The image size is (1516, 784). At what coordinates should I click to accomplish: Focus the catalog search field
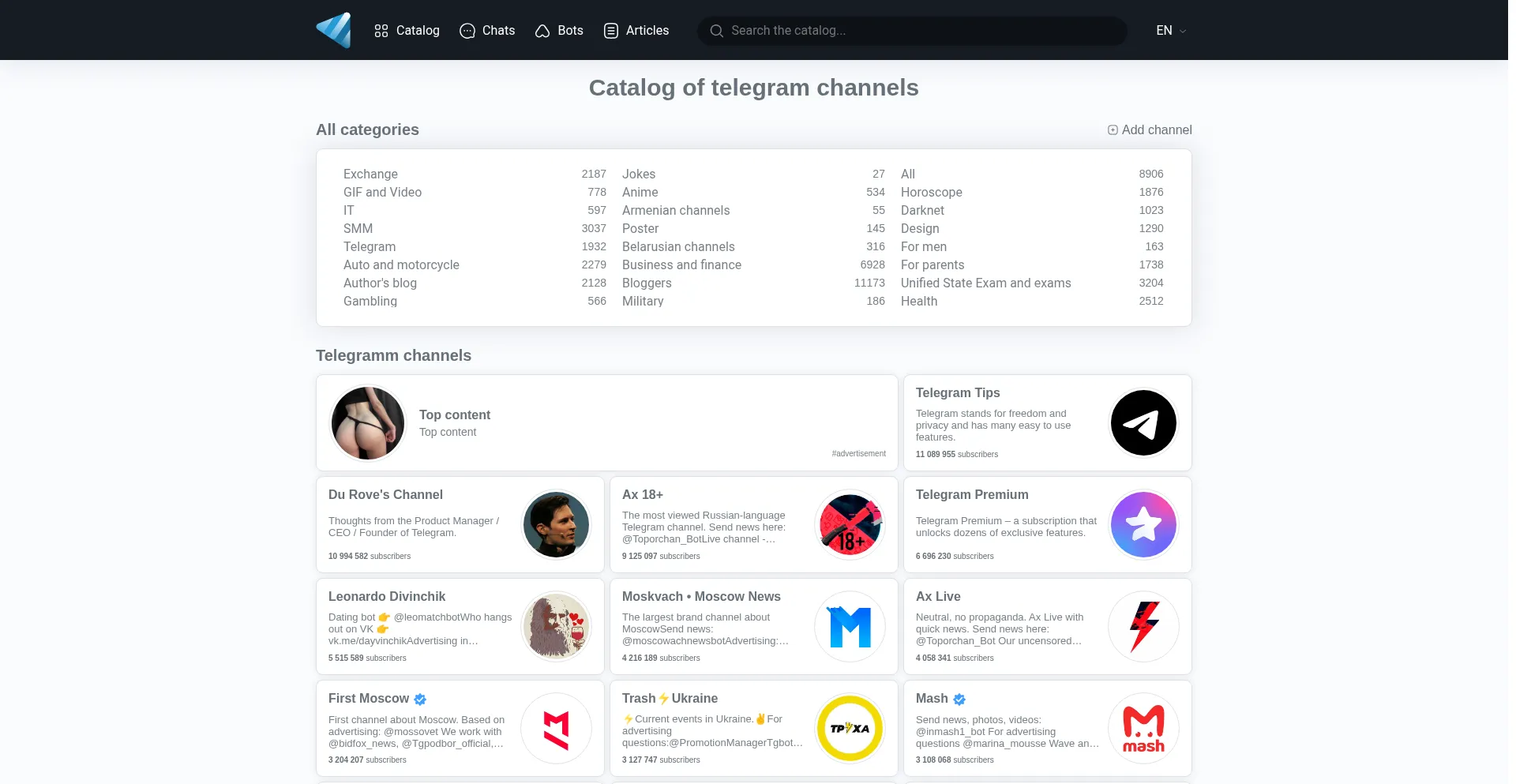click(x=912, y=31)
